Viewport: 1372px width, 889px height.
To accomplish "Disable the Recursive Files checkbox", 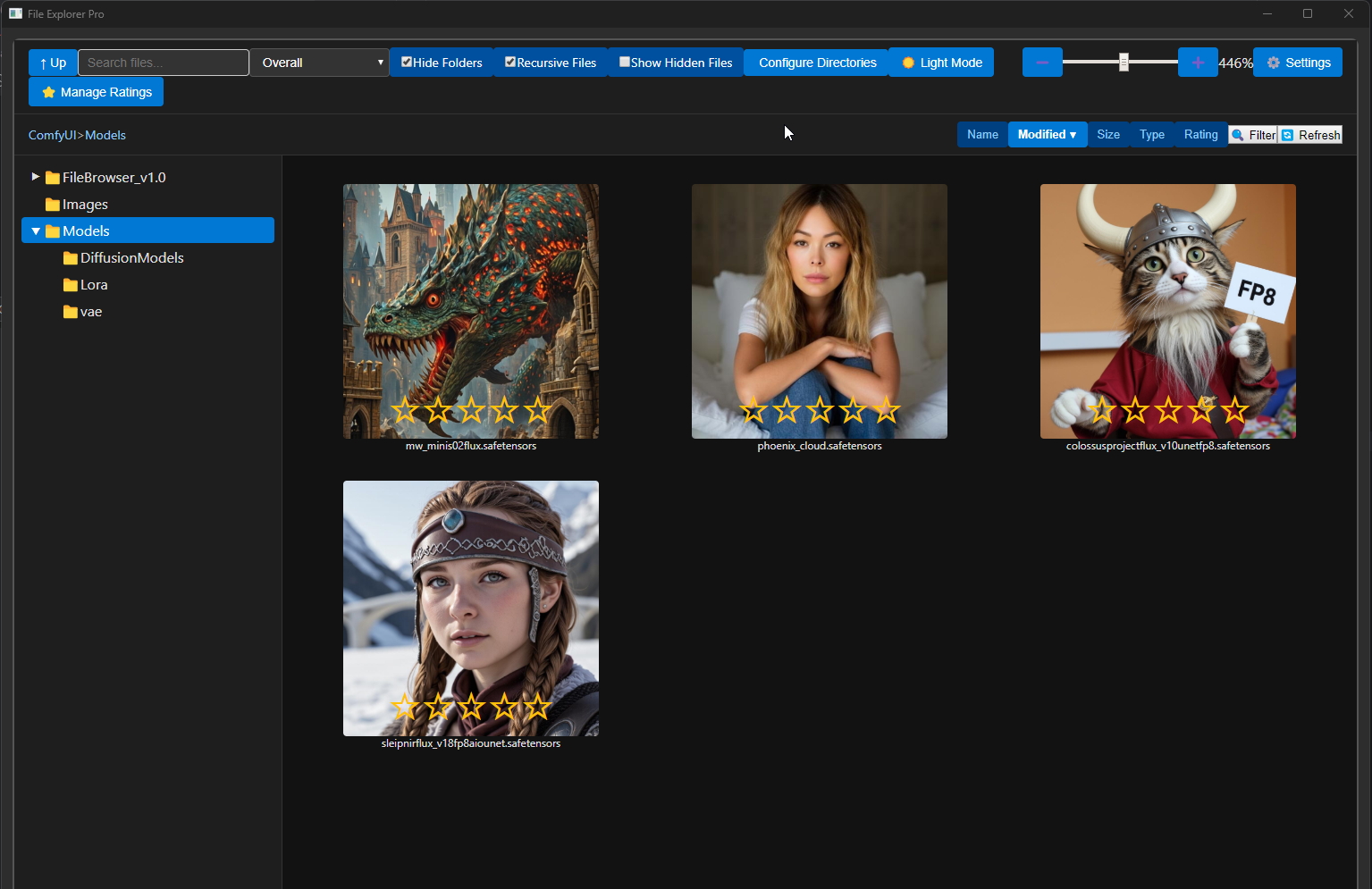I will click(510, 62).
